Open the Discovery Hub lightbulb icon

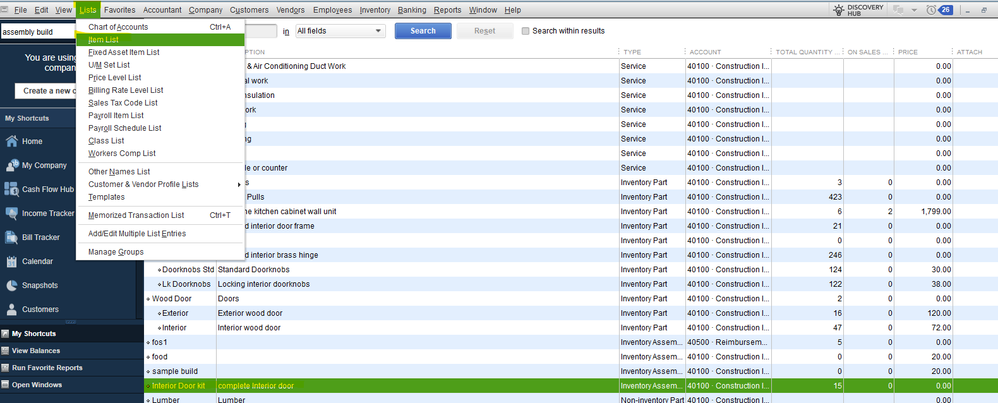pos(838,10)
